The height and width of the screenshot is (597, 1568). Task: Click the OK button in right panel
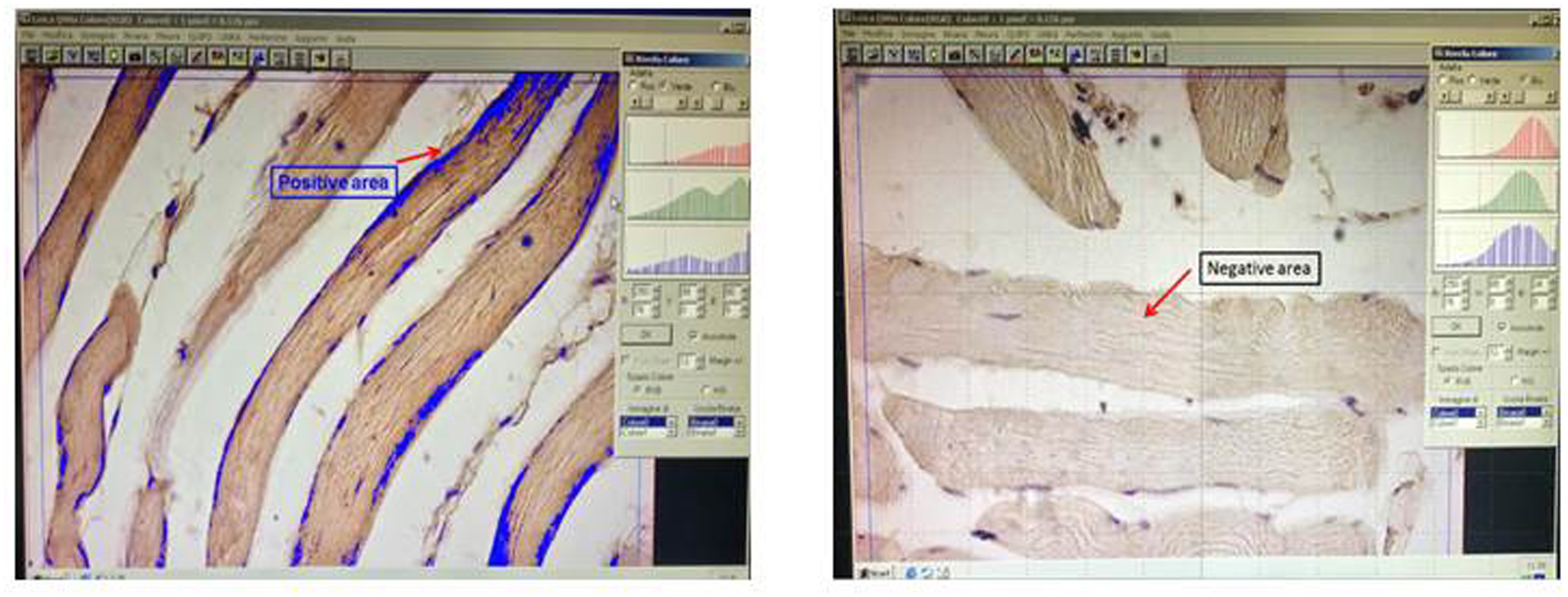[1455, 326]
